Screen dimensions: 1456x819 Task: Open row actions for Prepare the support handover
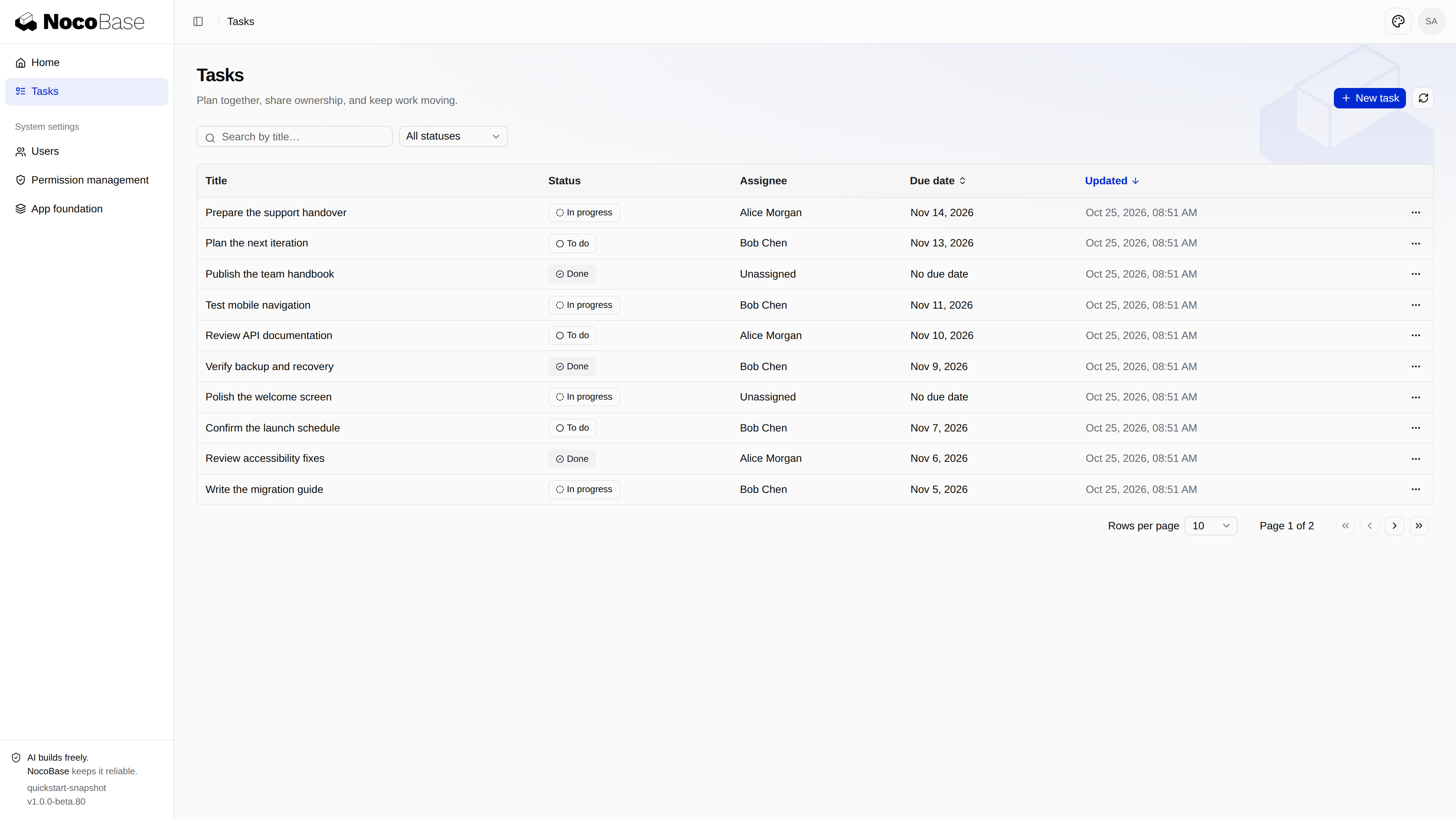click(1415, 212)
